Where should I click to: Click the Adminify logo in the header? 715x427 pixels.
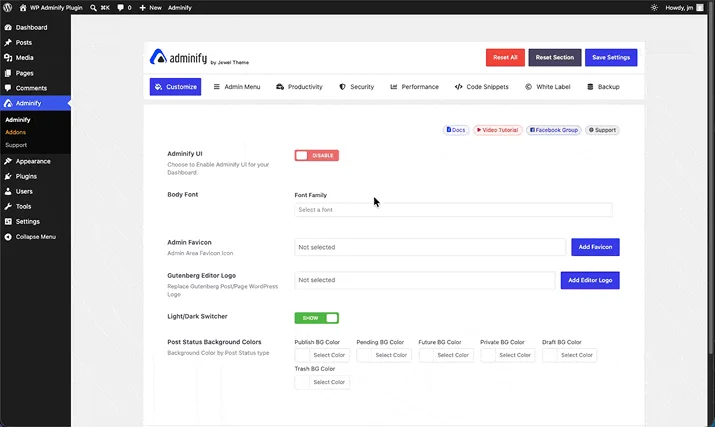178,57
